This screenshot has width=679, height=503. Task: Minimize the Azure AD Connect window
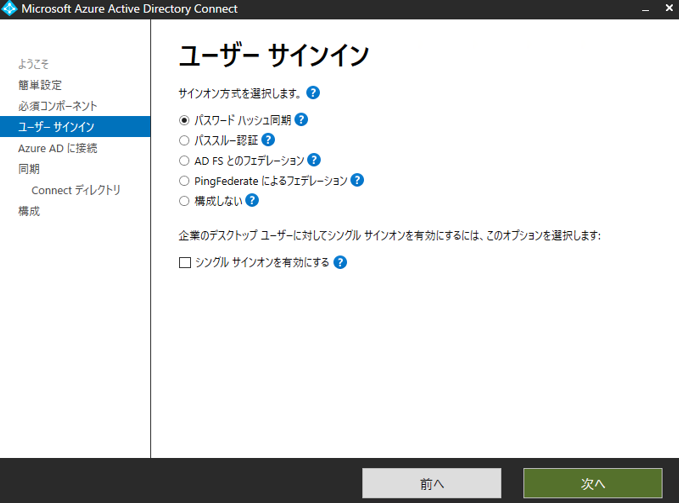[645, 9]
